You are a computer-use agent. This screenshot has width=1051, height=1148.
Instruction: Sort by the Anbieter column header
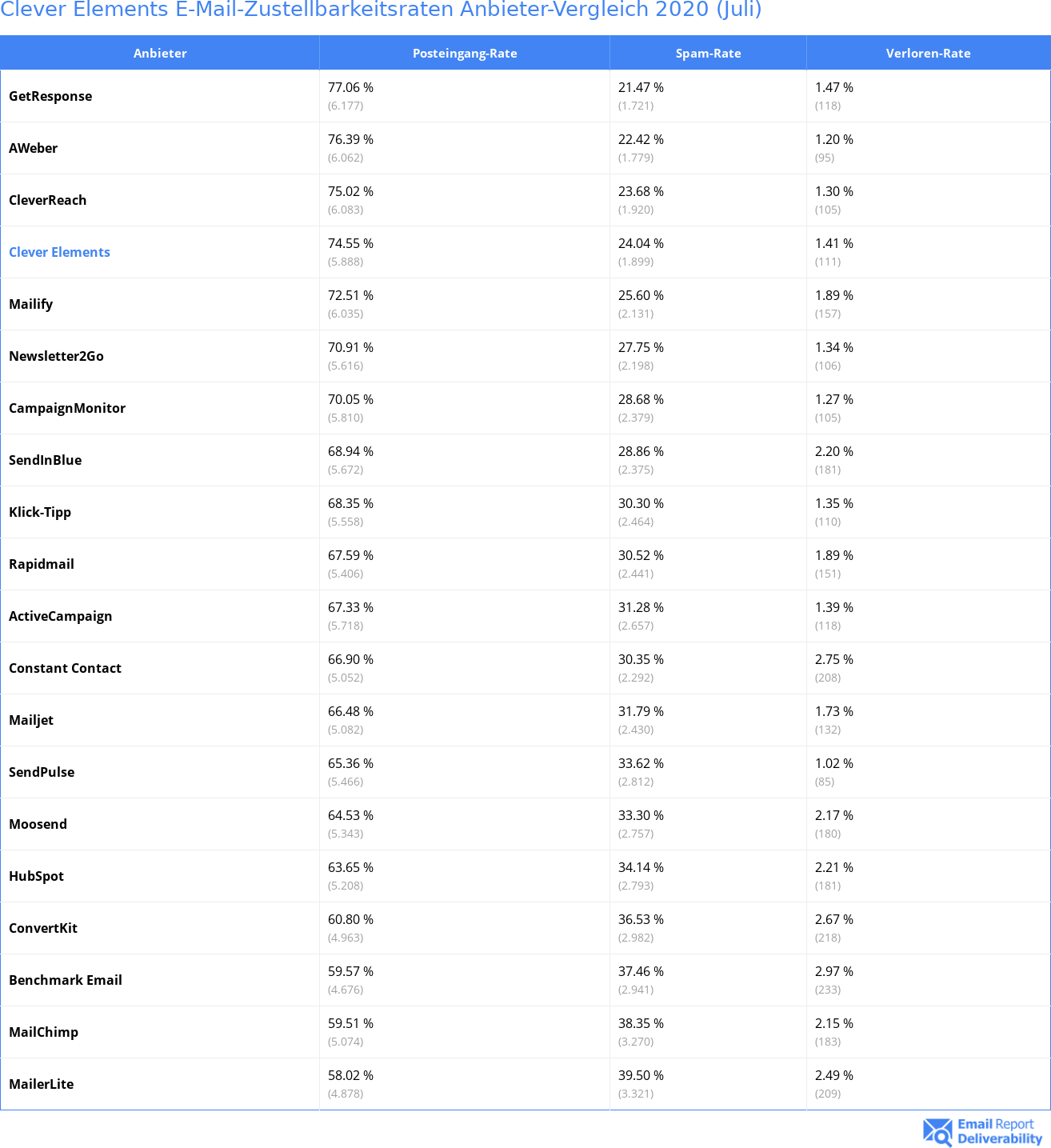[x=160, y=53]
